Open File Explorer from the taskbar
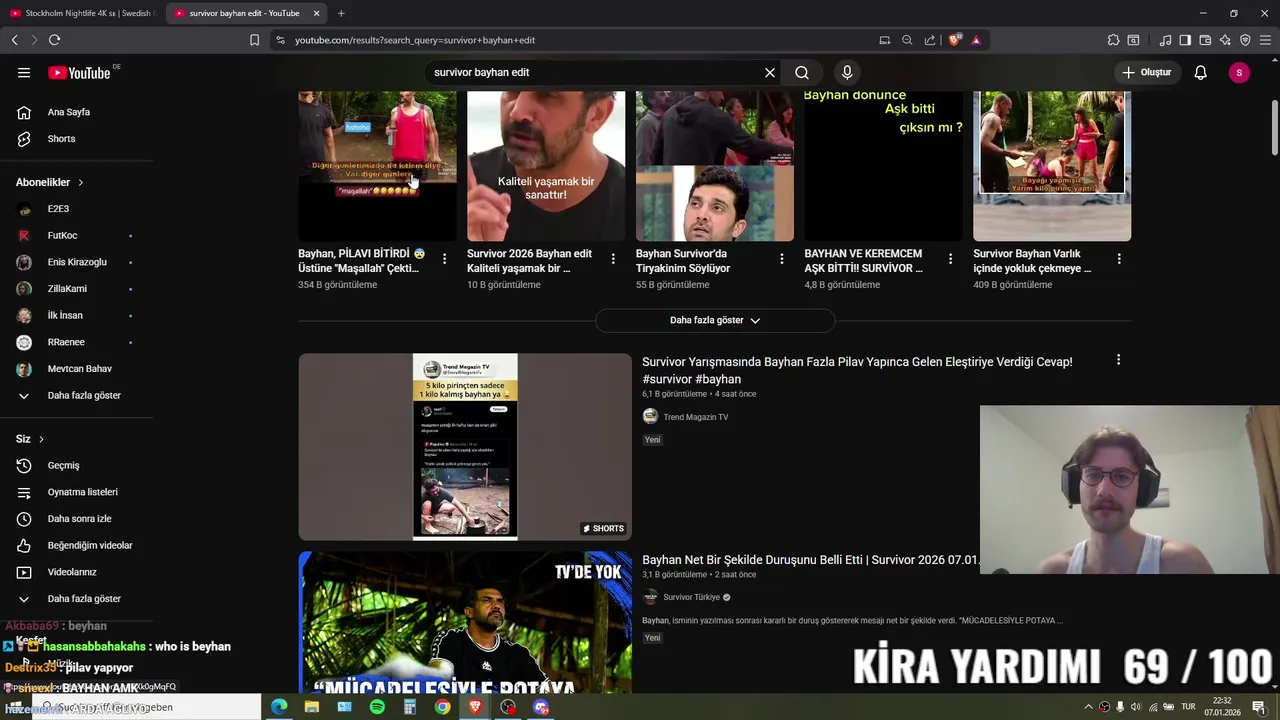1280x720 pixels. 312,707
